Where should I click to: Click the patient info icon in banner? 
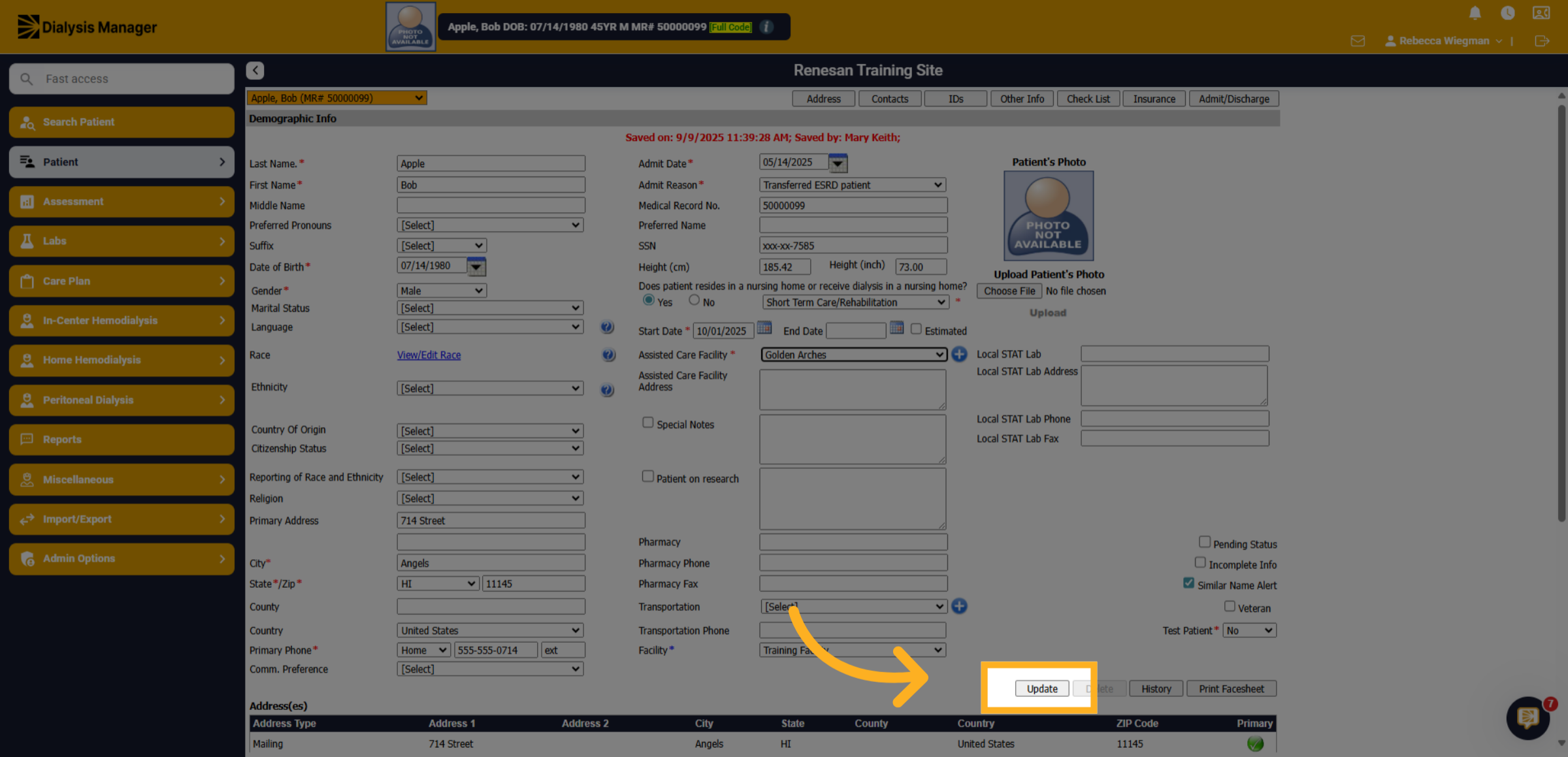[767, 27]
